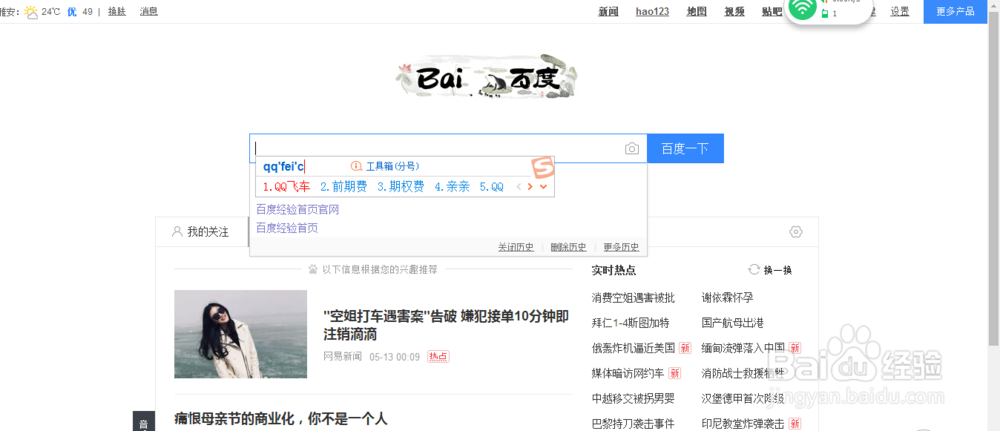Open hot topic 消费空姐遇害被批
The height and width of the screenshot is (431, 1000).
[x=633, y=298]
